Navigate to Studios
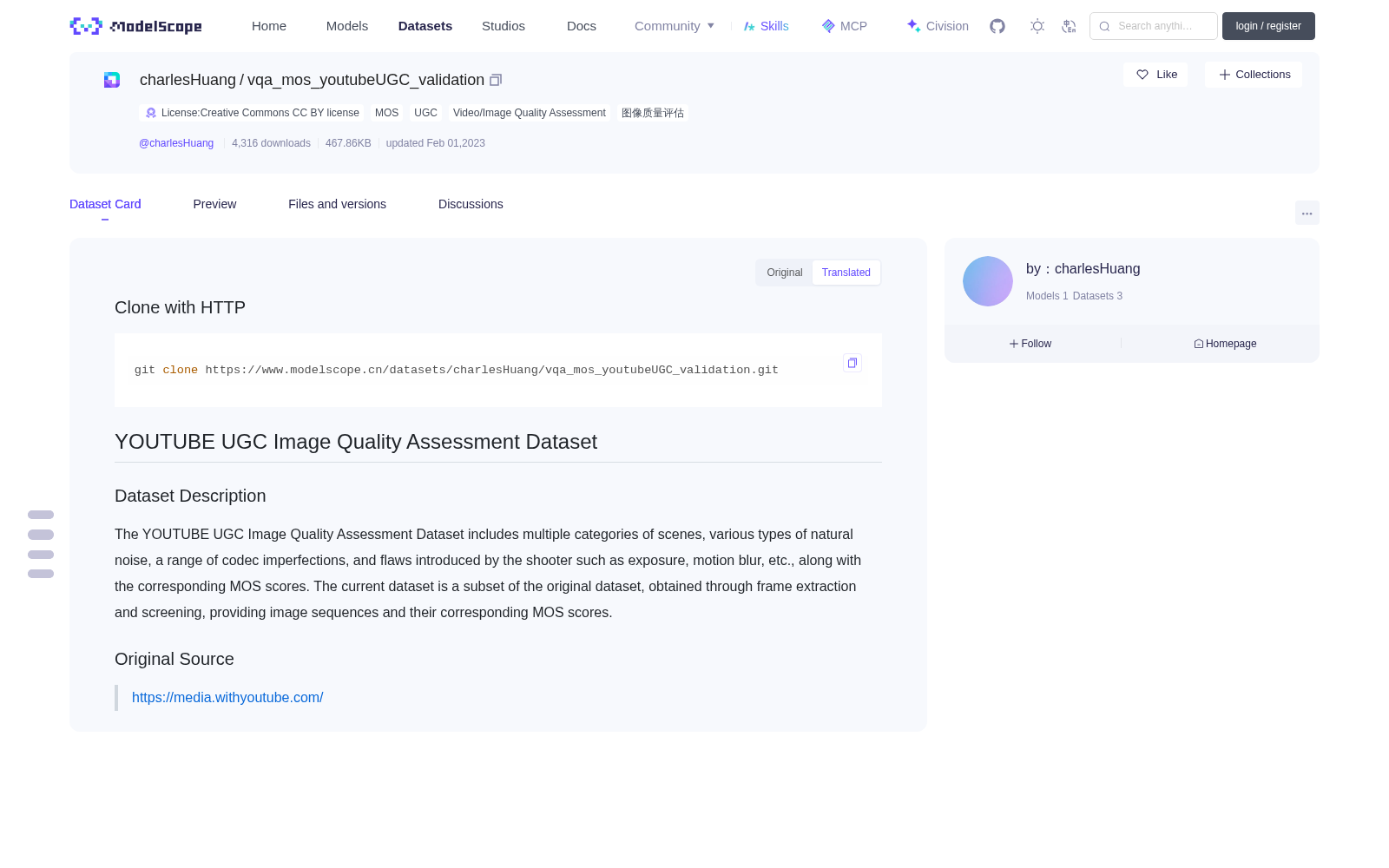 point(504,26)
